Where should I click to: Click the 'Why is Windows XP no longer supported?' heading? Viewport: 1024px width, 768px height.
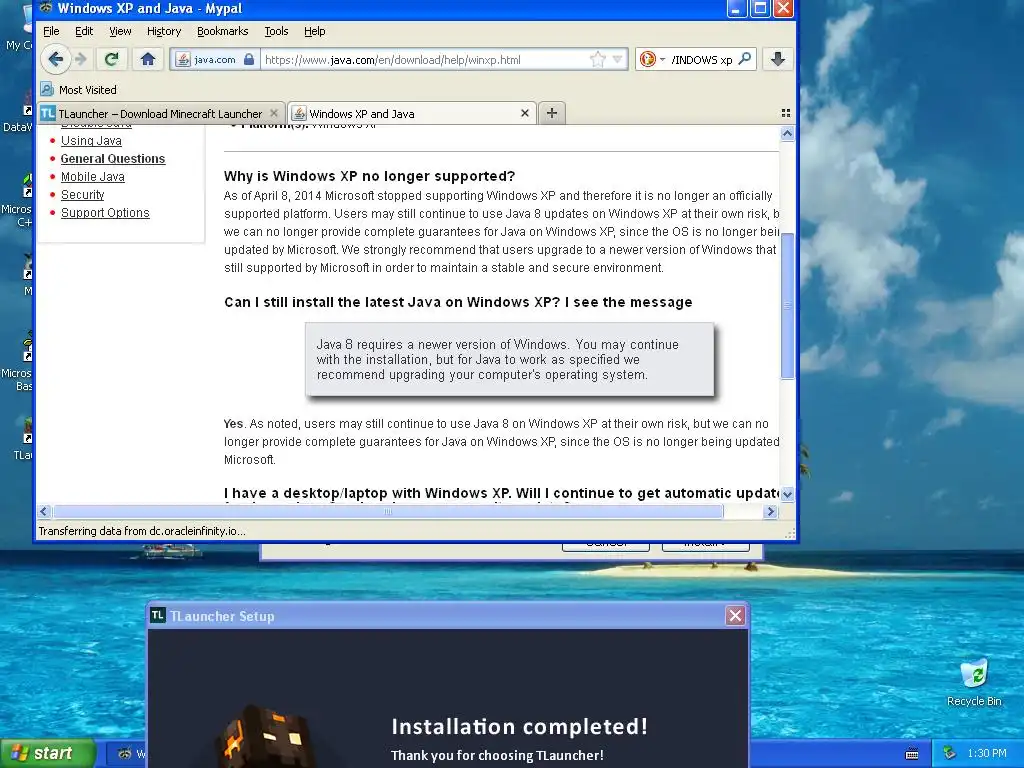[x=370, y=176]
